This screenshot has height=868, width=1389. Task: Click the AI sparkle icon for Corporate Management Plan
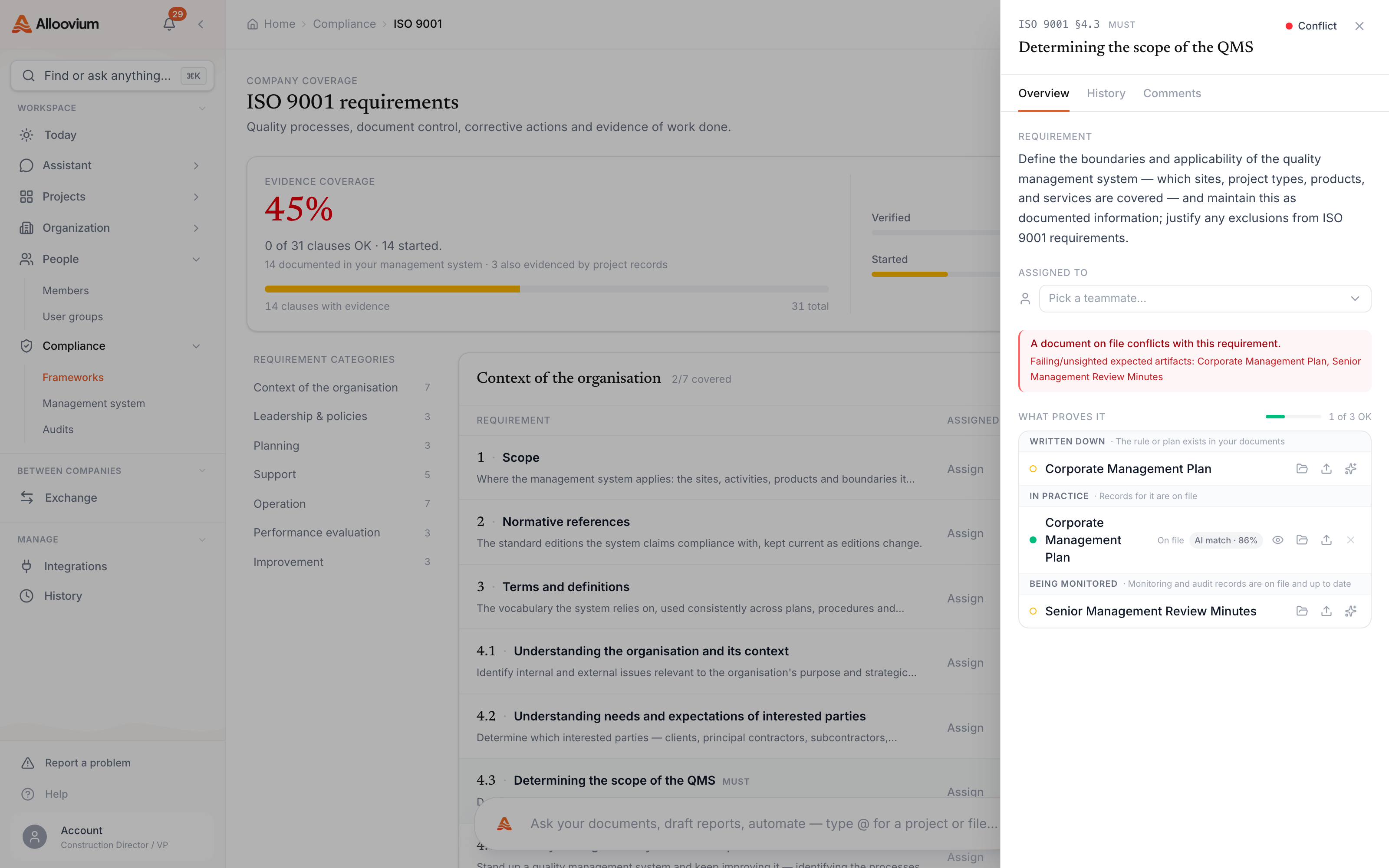[x=1350, y=468]
